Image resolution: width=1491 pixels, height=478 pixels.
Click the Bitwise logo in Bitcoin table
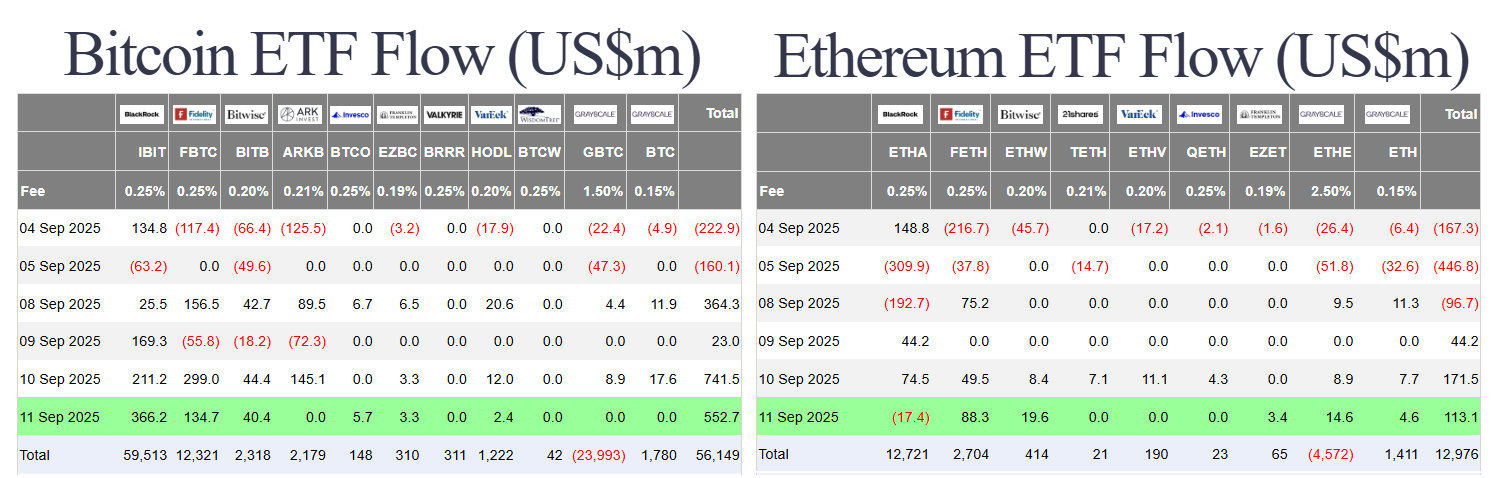click(245, 114)
